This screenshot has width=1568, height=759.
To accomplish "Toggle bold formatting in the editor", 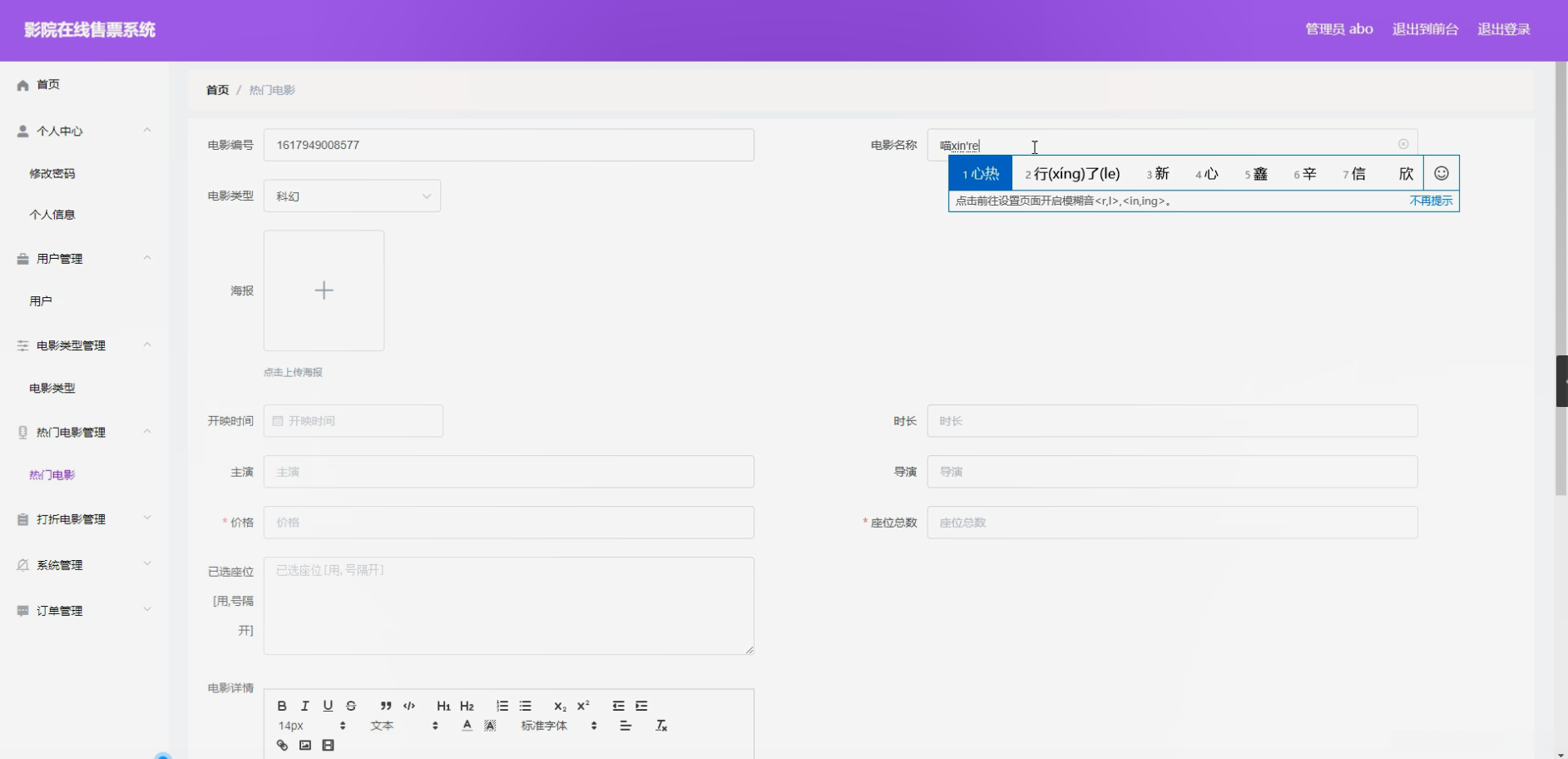I will pyautogui.click(x=282, y=706).
